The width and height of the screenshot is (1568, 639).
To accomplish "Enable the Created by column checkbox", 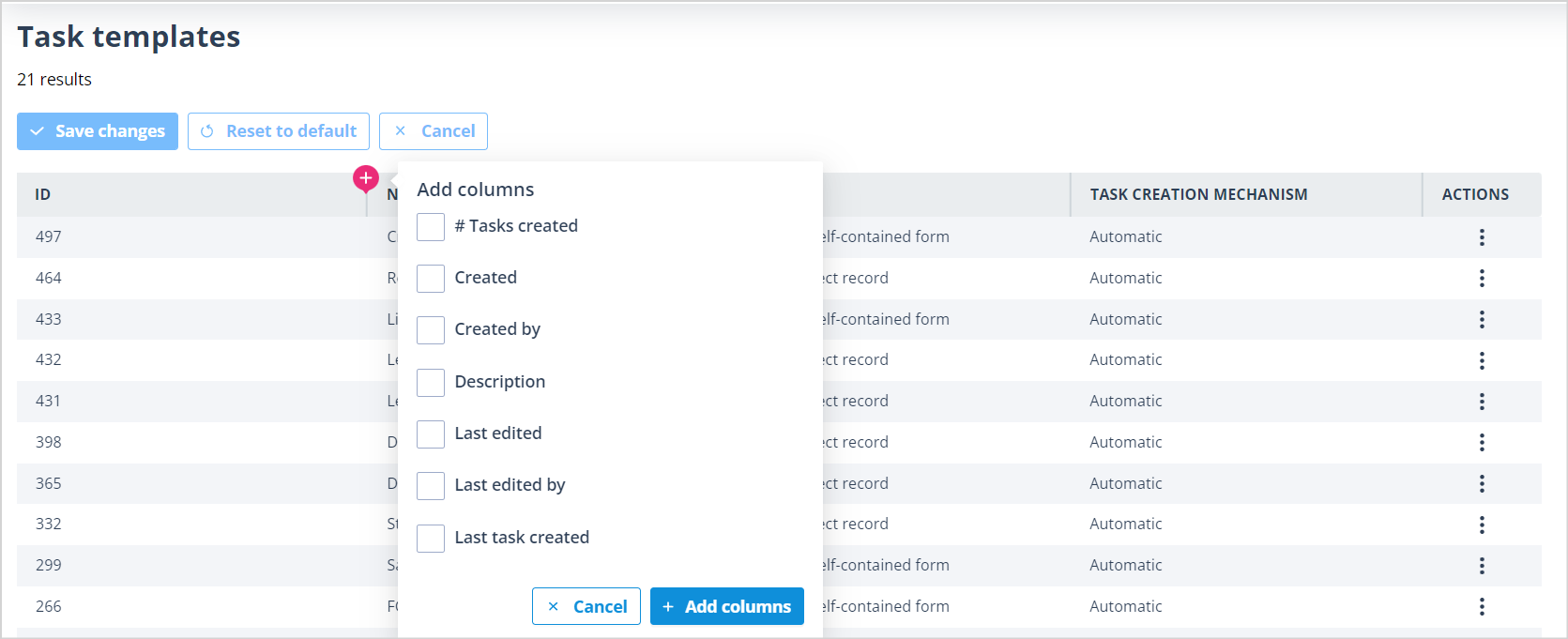I will coord(431,330).
